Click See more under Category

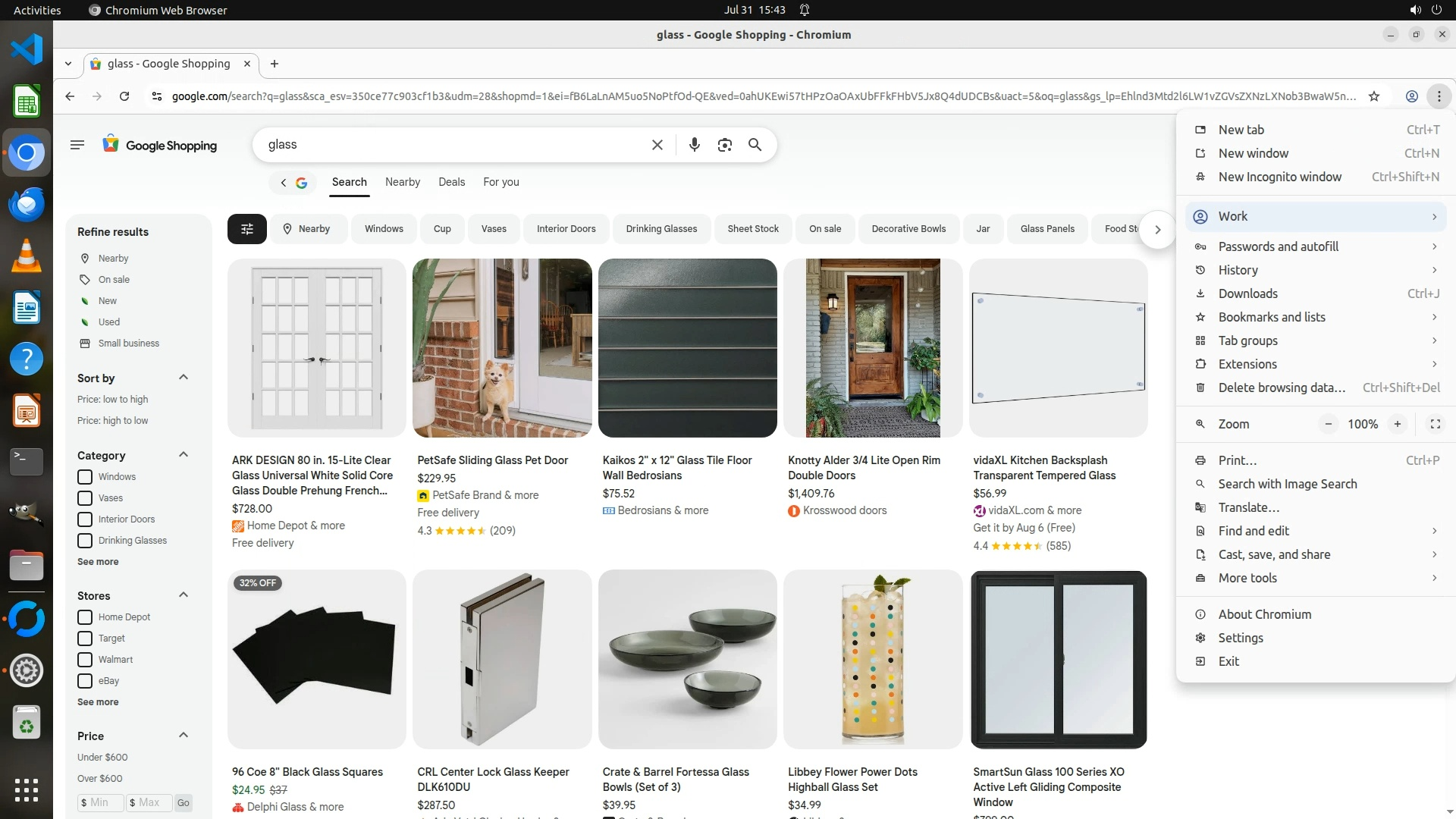[x=98, y=562]
